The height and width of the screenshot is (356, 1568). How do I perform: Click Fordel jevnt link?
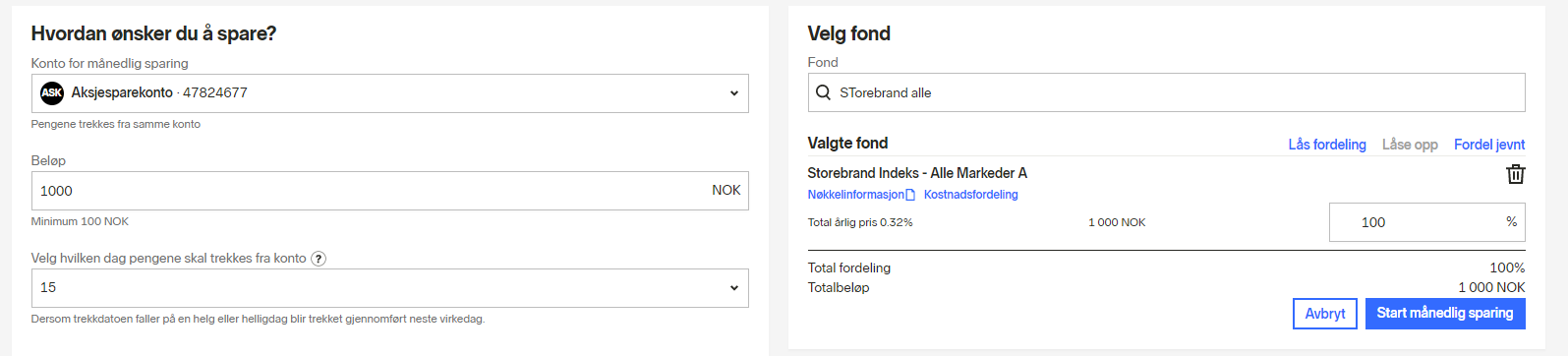(x=1489, y=145)
